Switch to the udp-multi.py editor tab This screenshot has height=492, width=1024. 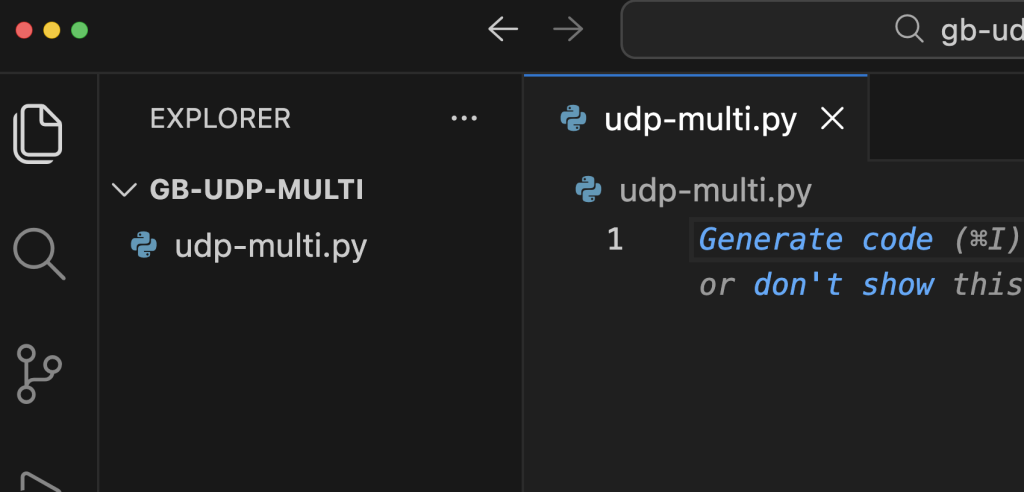[700, 120]
